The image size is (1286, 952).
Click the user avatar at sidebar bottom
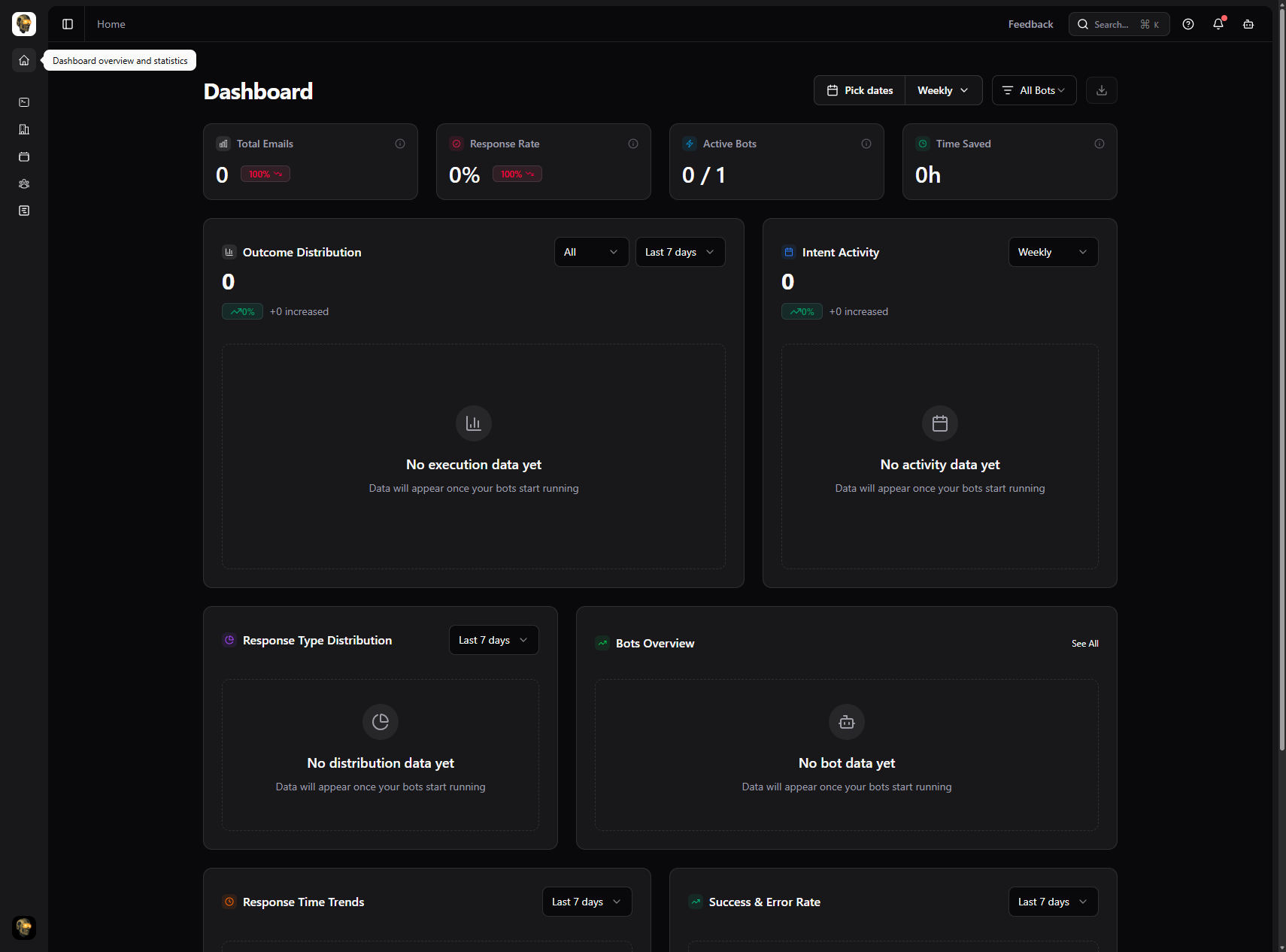pyautogui.click(x=24, y=927)
